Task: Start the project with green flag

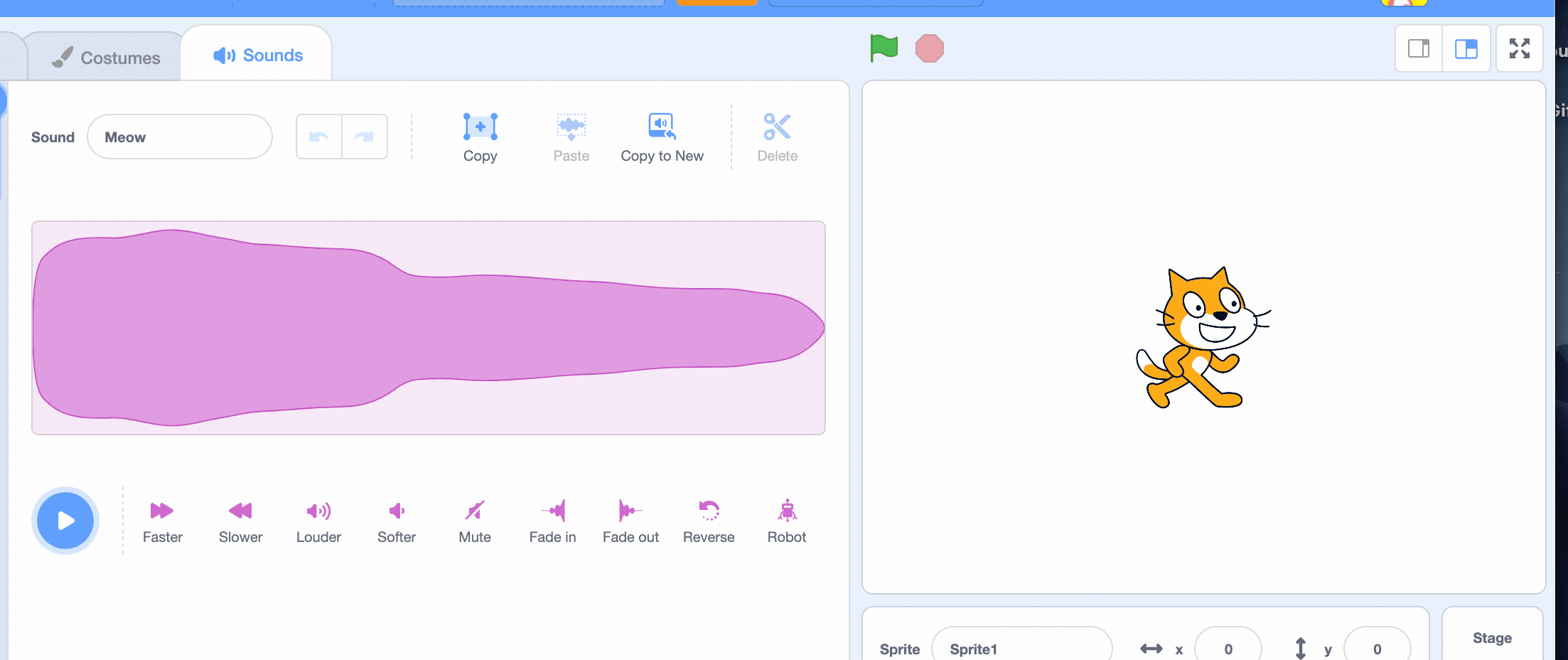Action: tap(884, 48)
